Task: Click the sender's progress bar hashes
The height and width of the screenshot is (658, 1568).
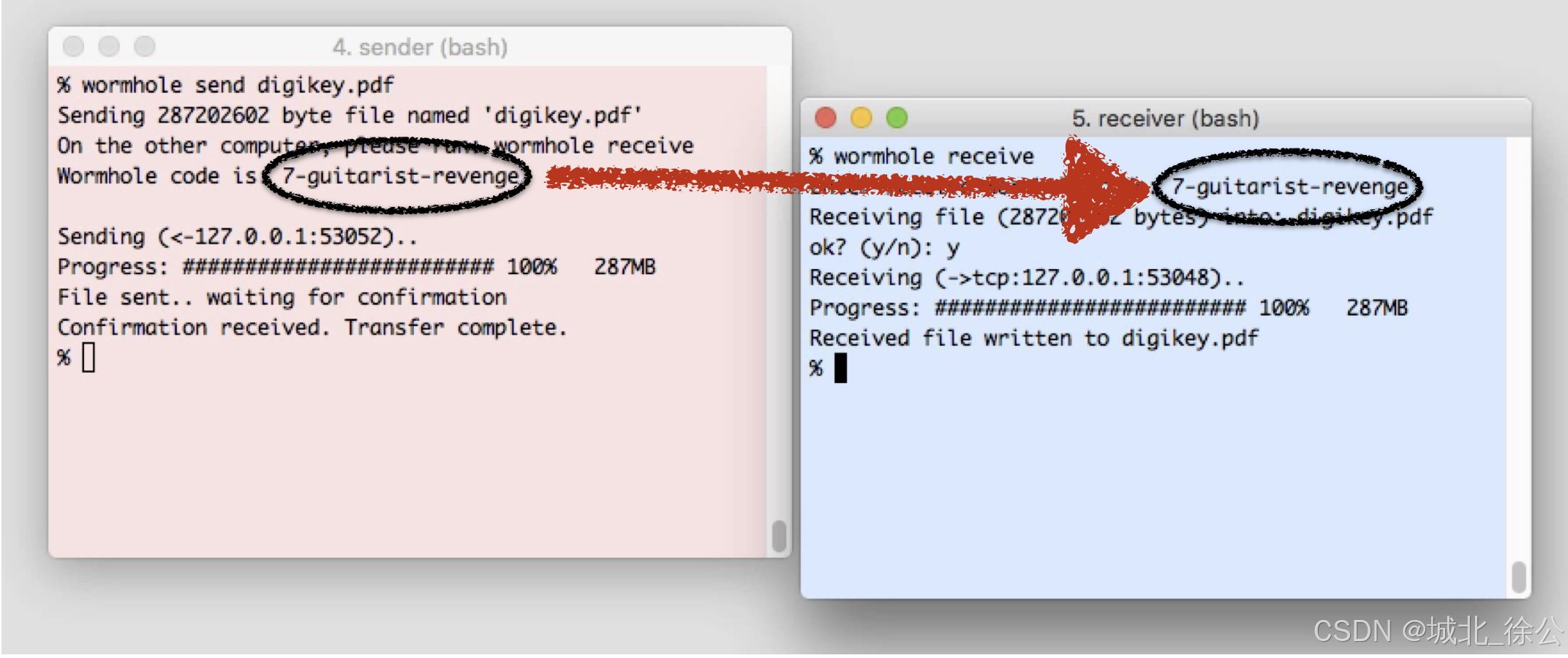Action: click(339, 267)
